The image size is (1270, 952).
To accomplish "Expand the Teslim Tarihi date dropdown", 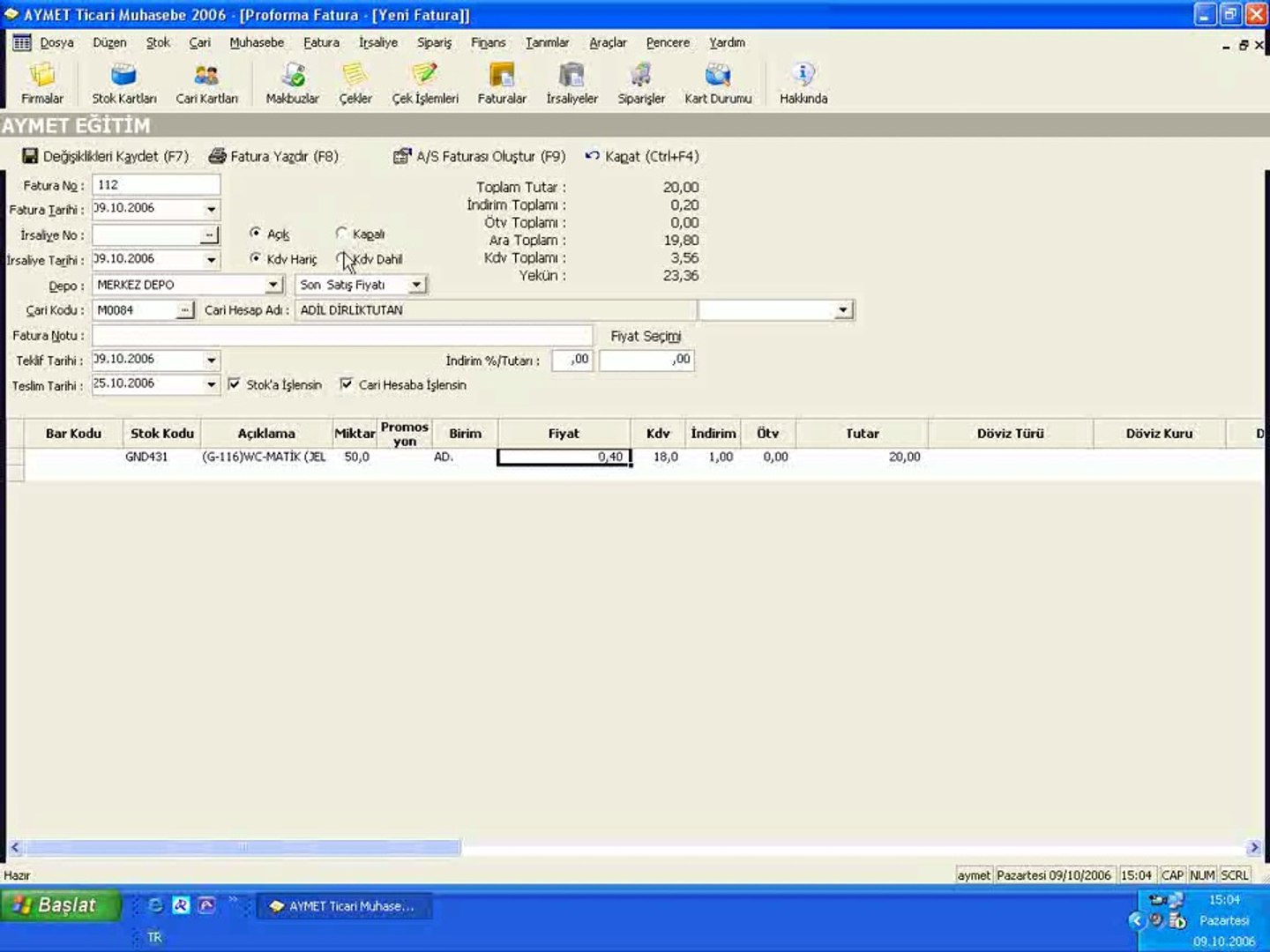I will [x=211, y=384].
